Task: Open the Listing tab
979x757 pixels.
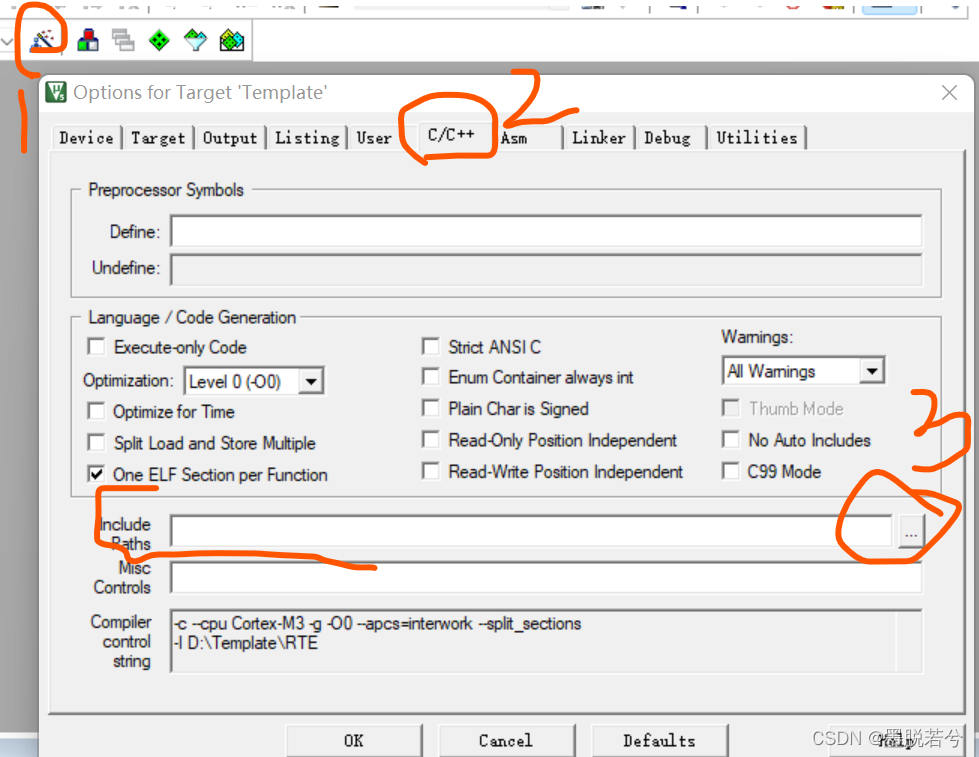Action: (x=307, y=137)
